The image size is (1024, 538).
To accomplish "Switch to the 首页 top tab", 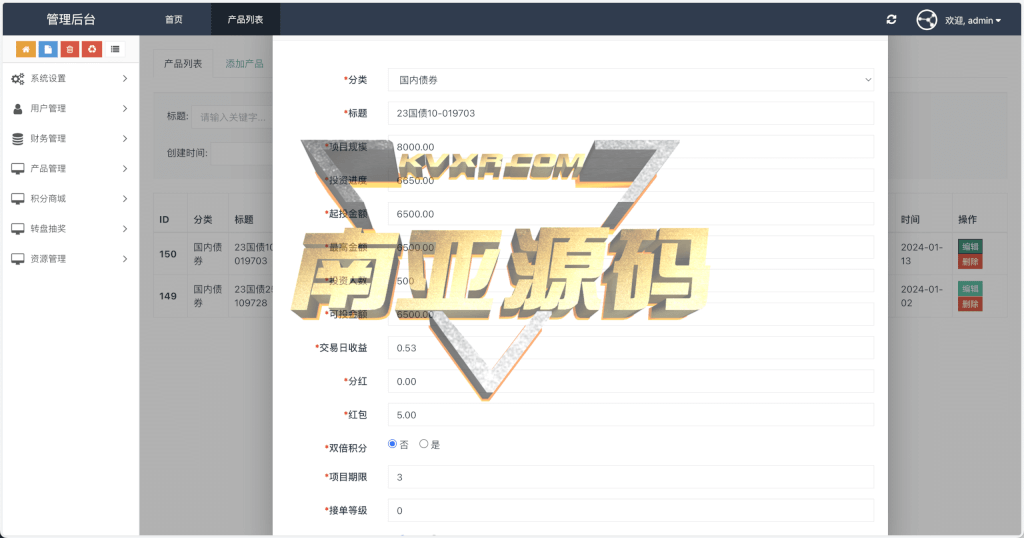I will point(174,20).
